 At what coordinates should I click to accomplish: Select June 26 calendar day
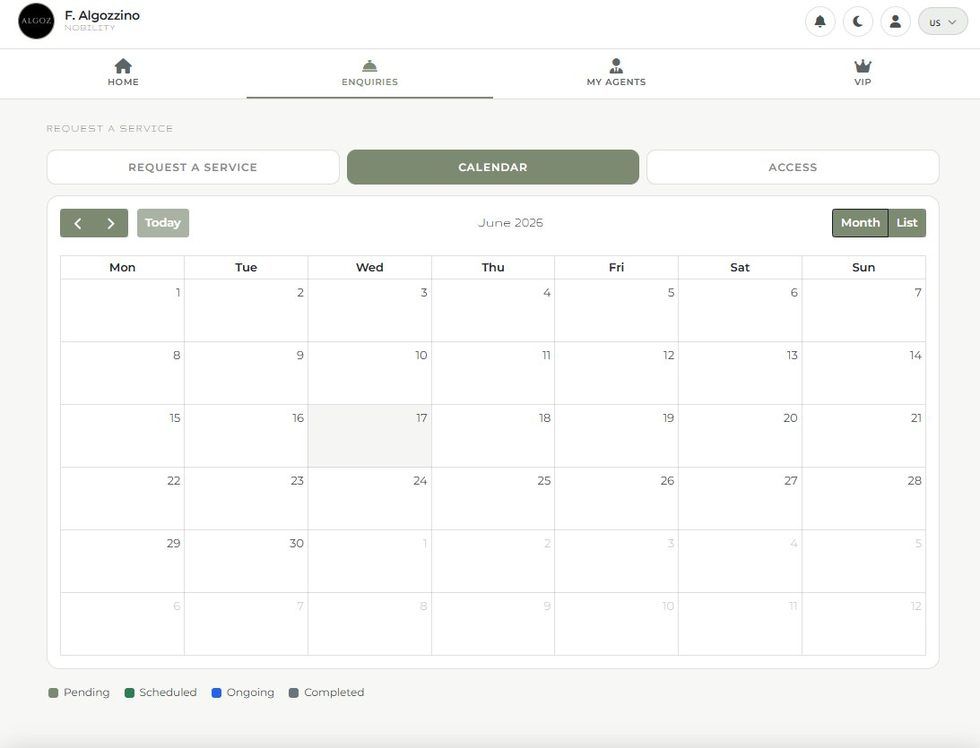(616, 499)
